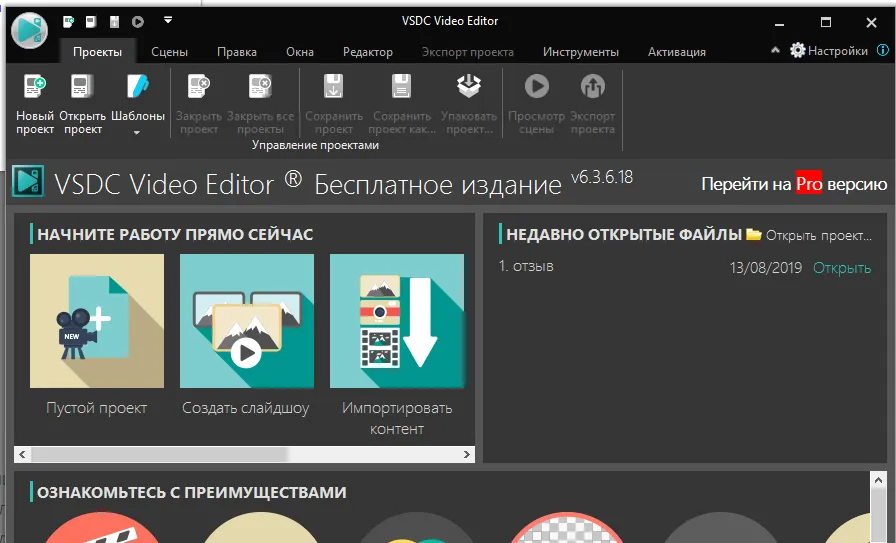Click the Сохранить проект icon
The width and height of the screenshot is (896, 543).
pos(334,87)
